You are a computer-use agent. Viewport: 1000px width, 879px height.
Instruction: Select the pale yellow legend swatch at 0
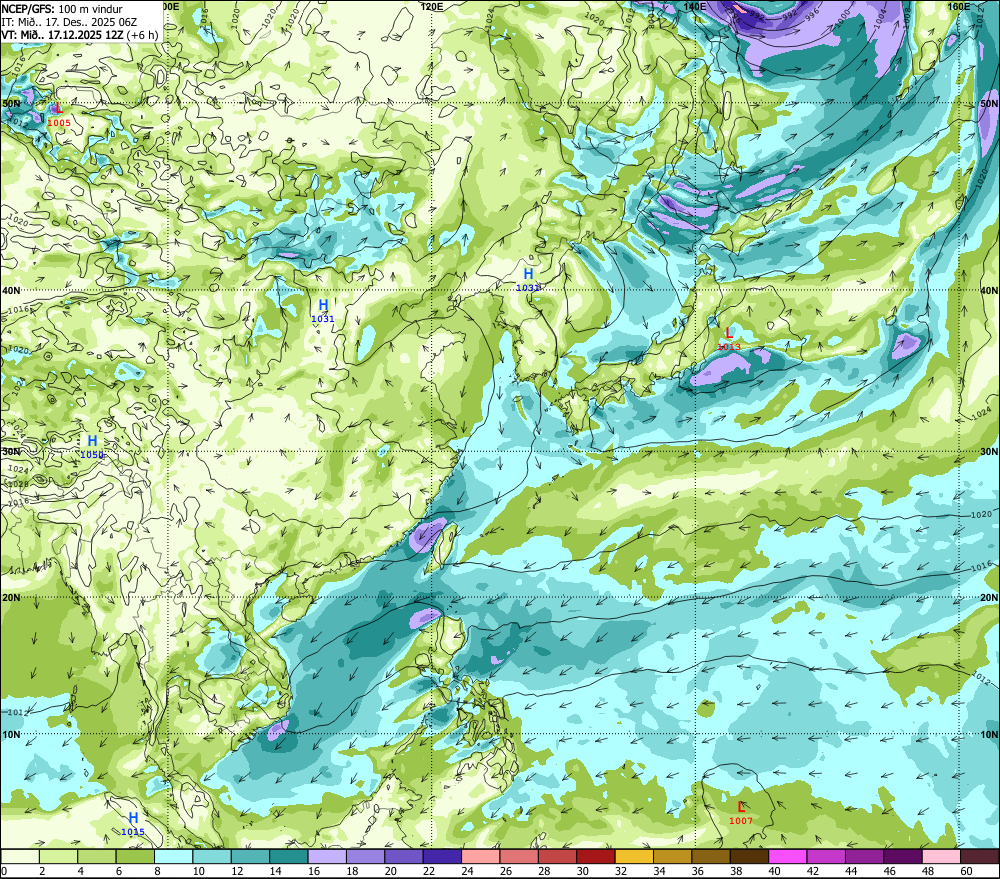pos(20,856)
